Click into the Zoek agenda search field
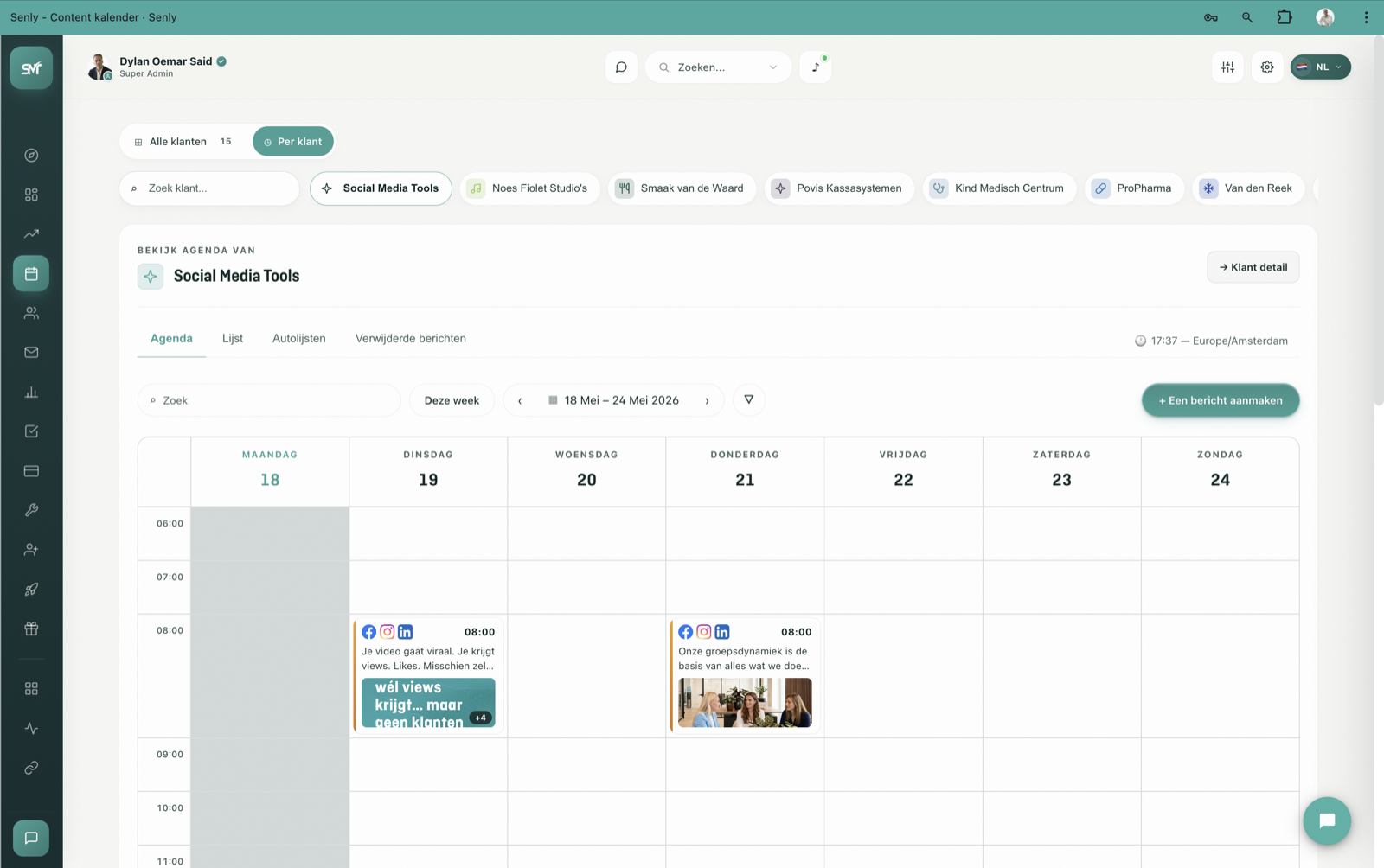 click(269, 400)
